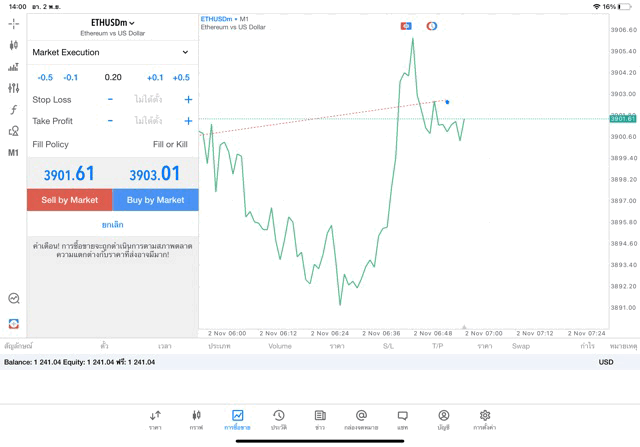This screenshot has width=640, height=447.
Task: Click the circular red-blue icon above the chart
Action: [x=432, y=26]
